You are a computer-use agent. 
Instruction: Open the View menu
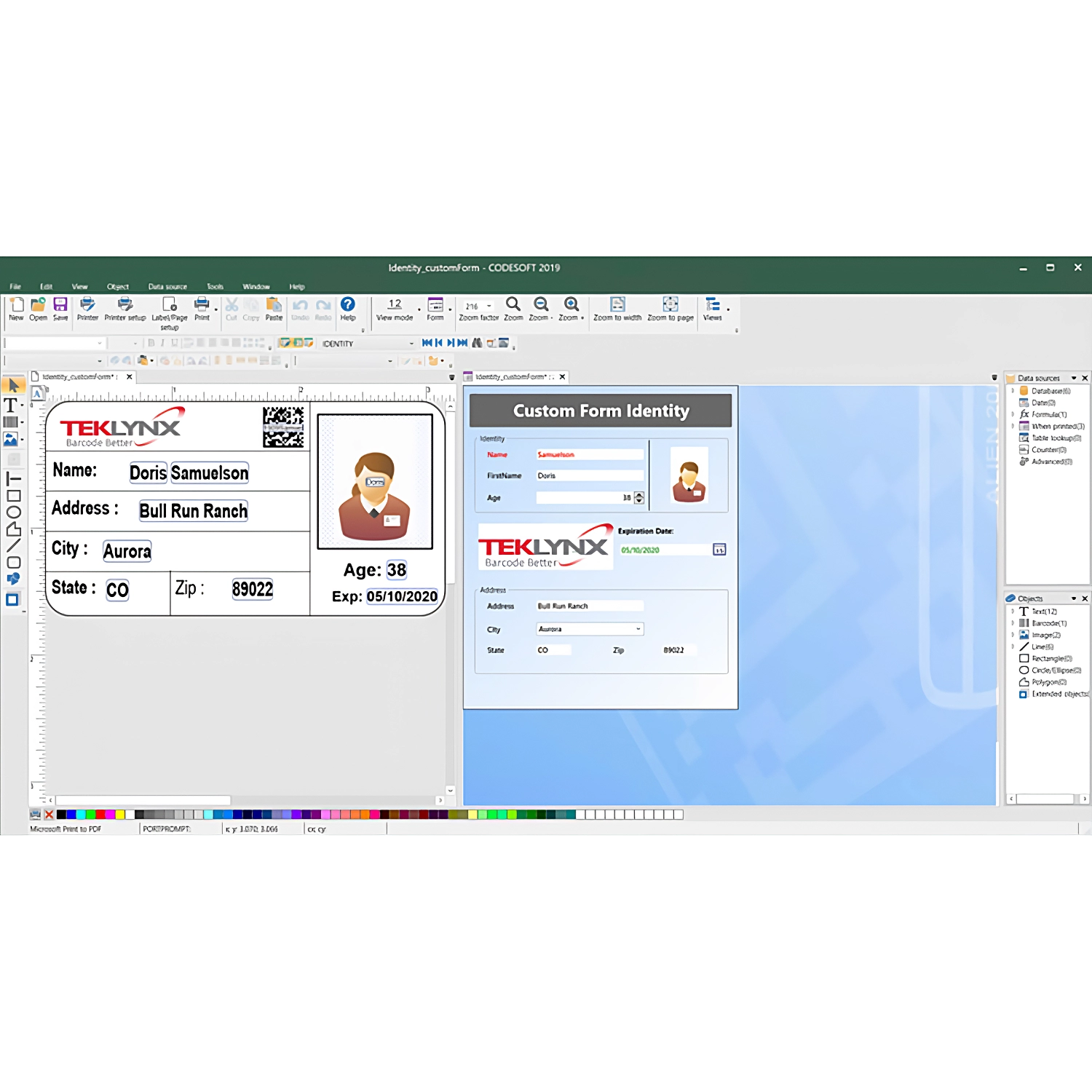tap(80, 287)
